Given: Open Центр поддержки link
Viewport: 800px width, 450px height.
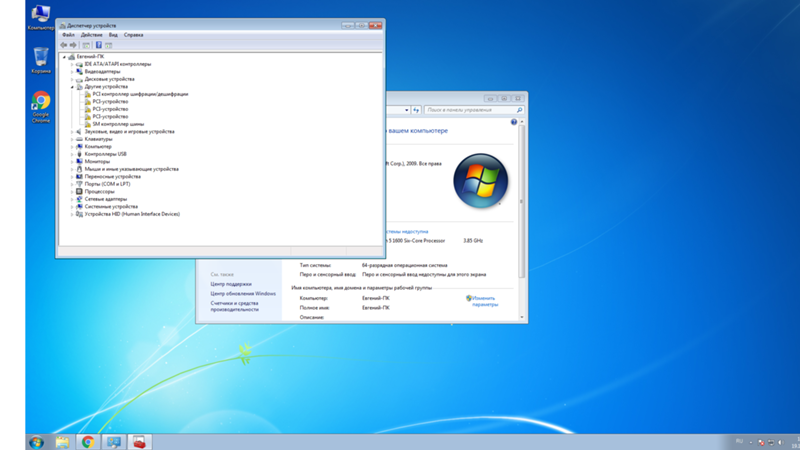Looking at the screenshot, I should pyautogui.click(x=231, y=284).
